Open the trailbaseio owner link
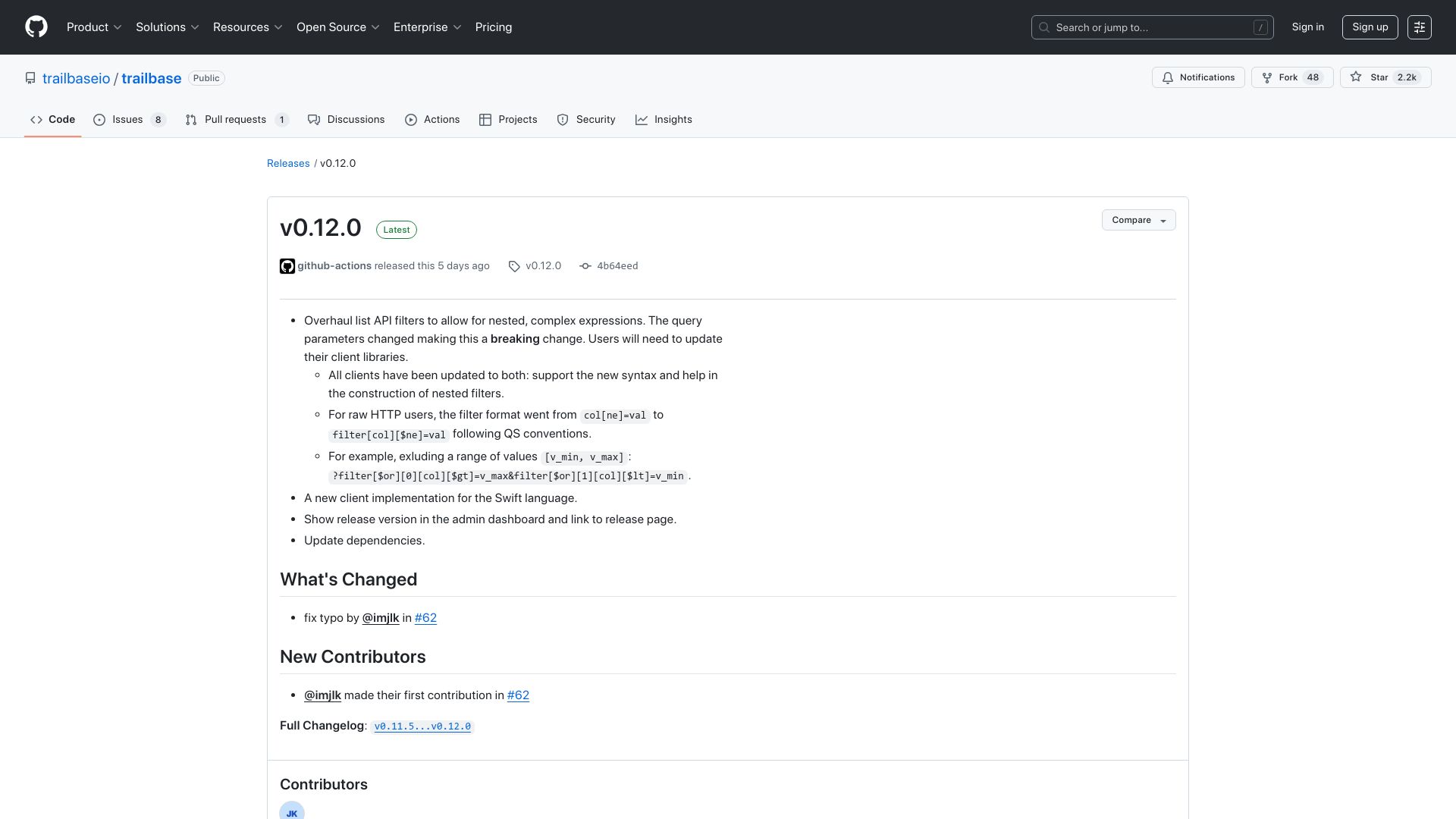Image resolution: width=1456 pixels, height=819 pixels. (x=76, y=78)
